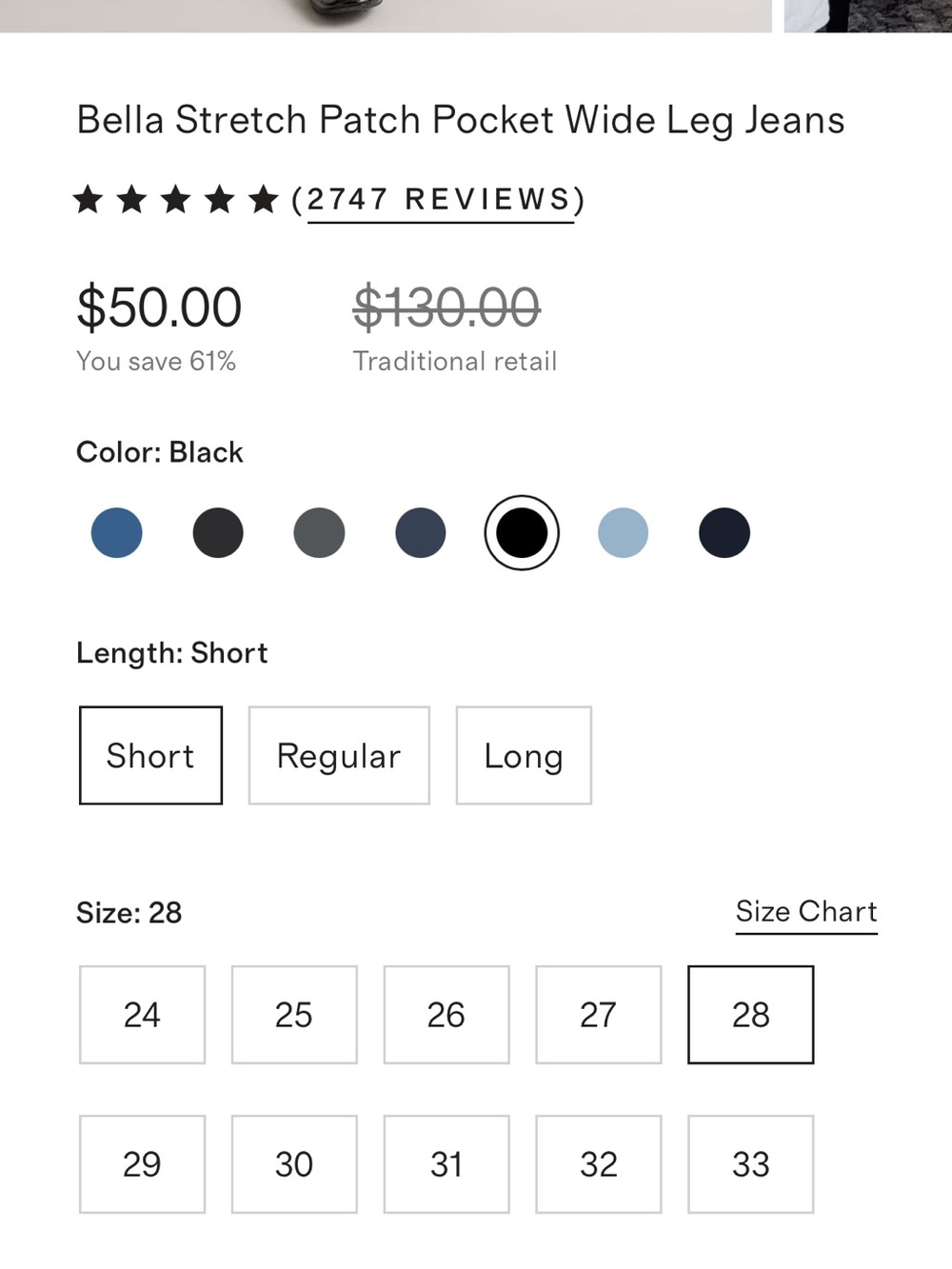Viewport: 952px width, 1269px height.
Task: Select the Long length option
Action: pos(524,755)
